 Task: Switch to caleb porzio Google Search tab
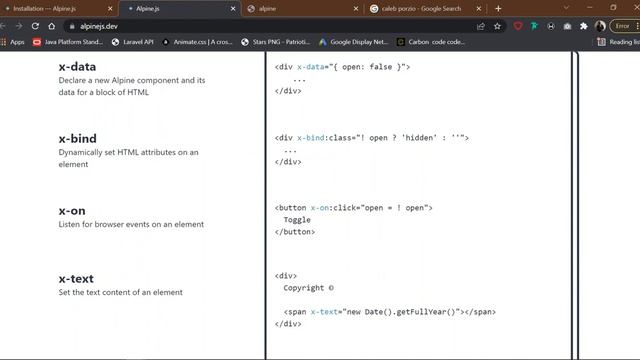tap(424, 9)
